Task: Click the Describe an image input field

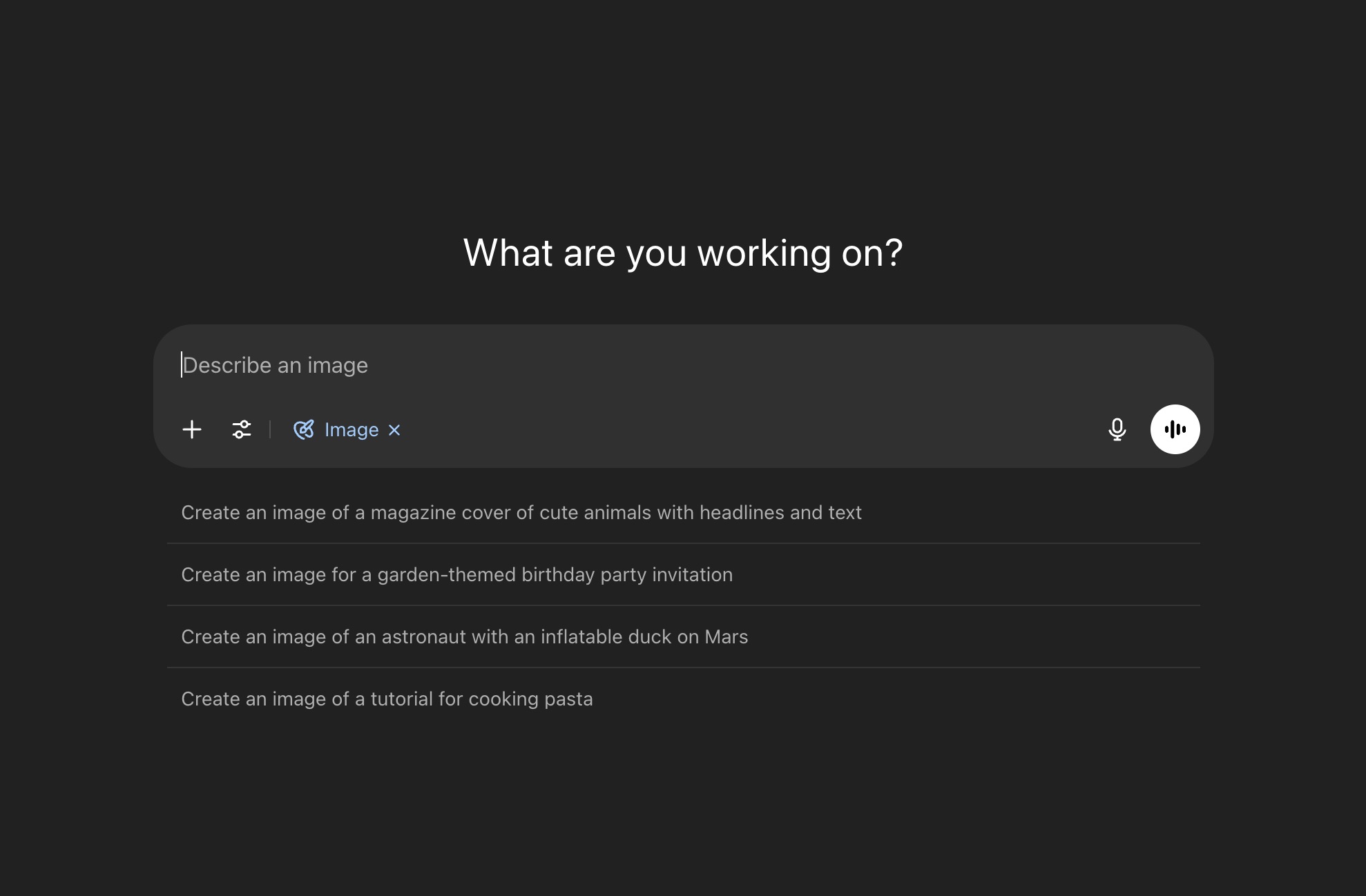Action: pyautogui.click(x=483, y=364)
